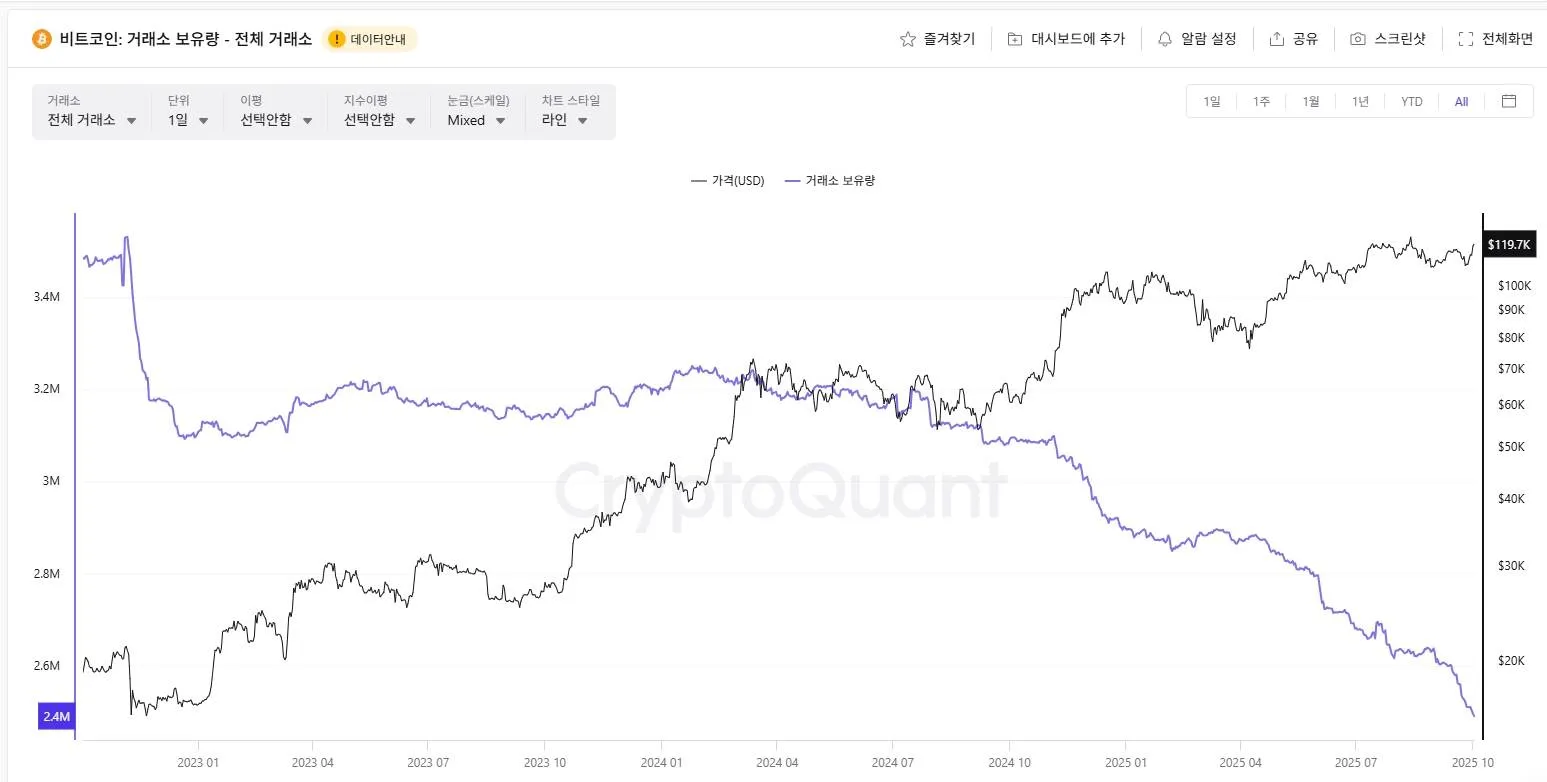
Task: Open the 데이터안내 info badge
Action: [x=370, y=39]
